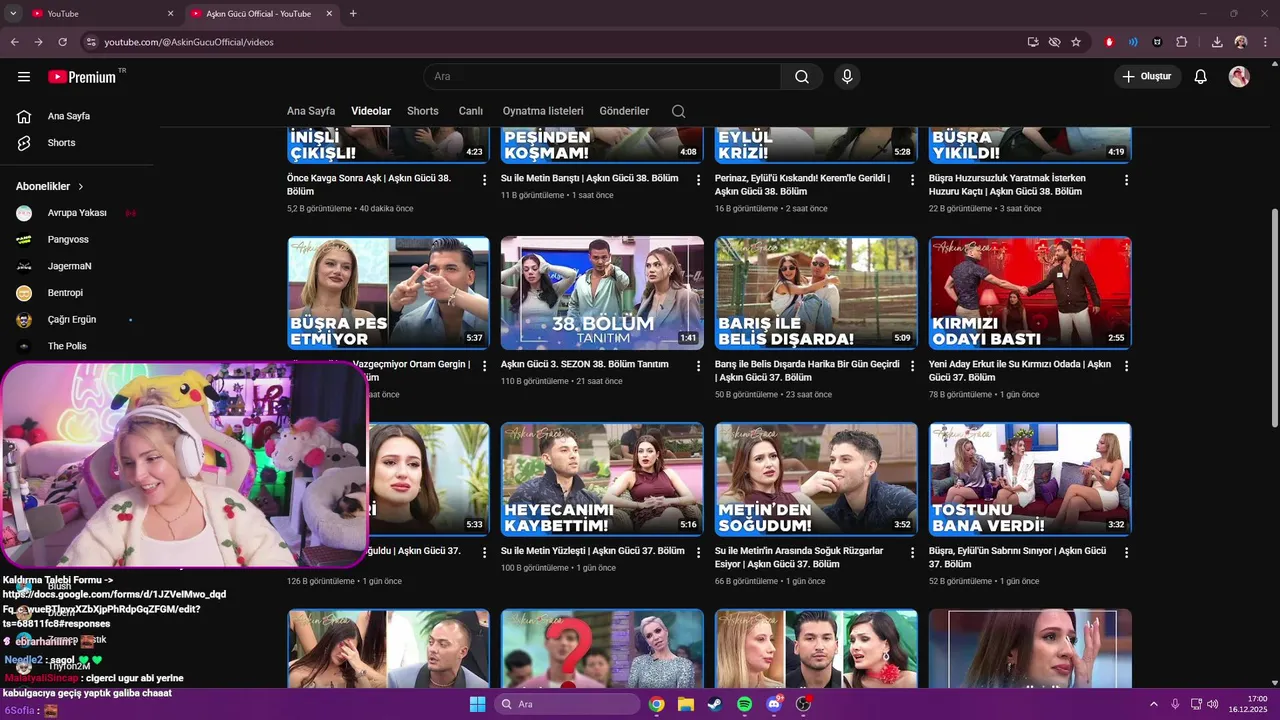Play the 'Tostunu Bana Verdi!' video thumbnail
Screen dimensions: 1280x720
click(1030, 480)
